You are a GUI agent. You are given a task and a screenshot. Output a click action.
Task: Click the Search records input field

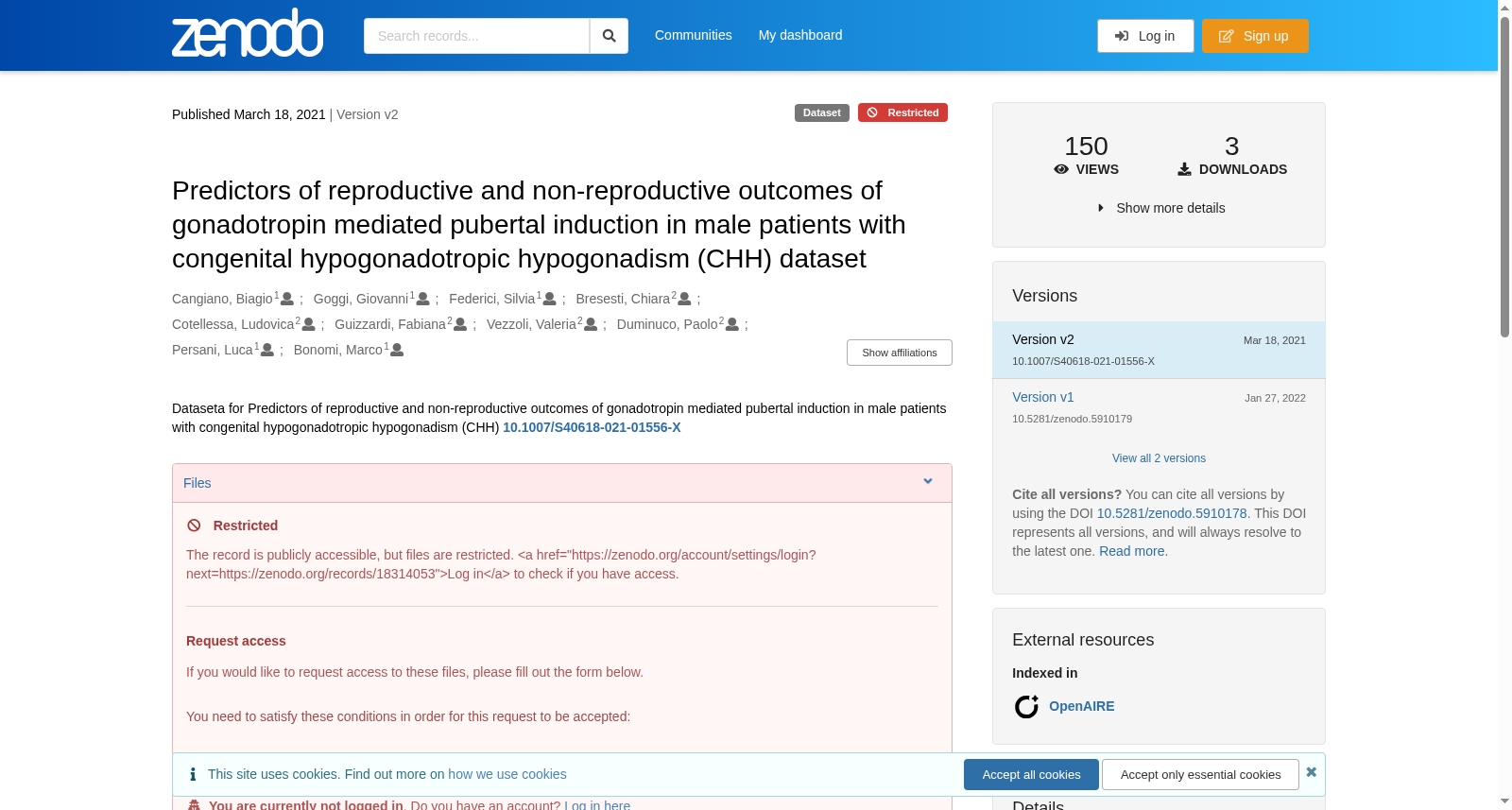pyautogui.click(x=476, y=36)
